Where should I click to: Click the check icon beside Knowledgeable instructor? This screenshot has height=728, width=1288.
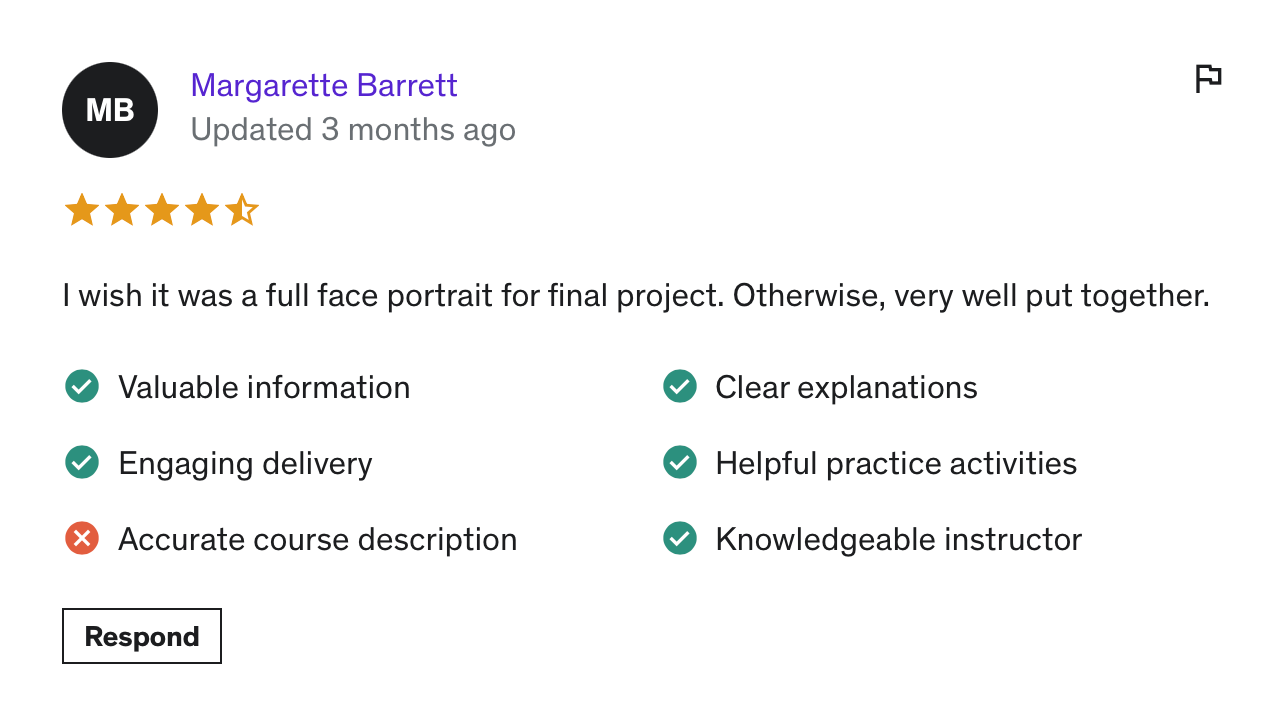(680, 539)
